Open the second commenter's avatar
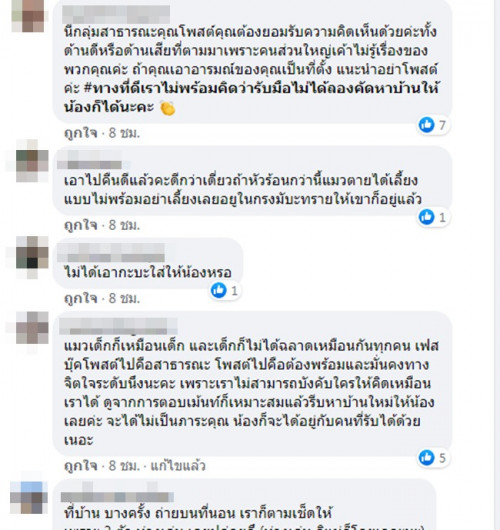This screenshot has width=500, height=530. (32, 161)
